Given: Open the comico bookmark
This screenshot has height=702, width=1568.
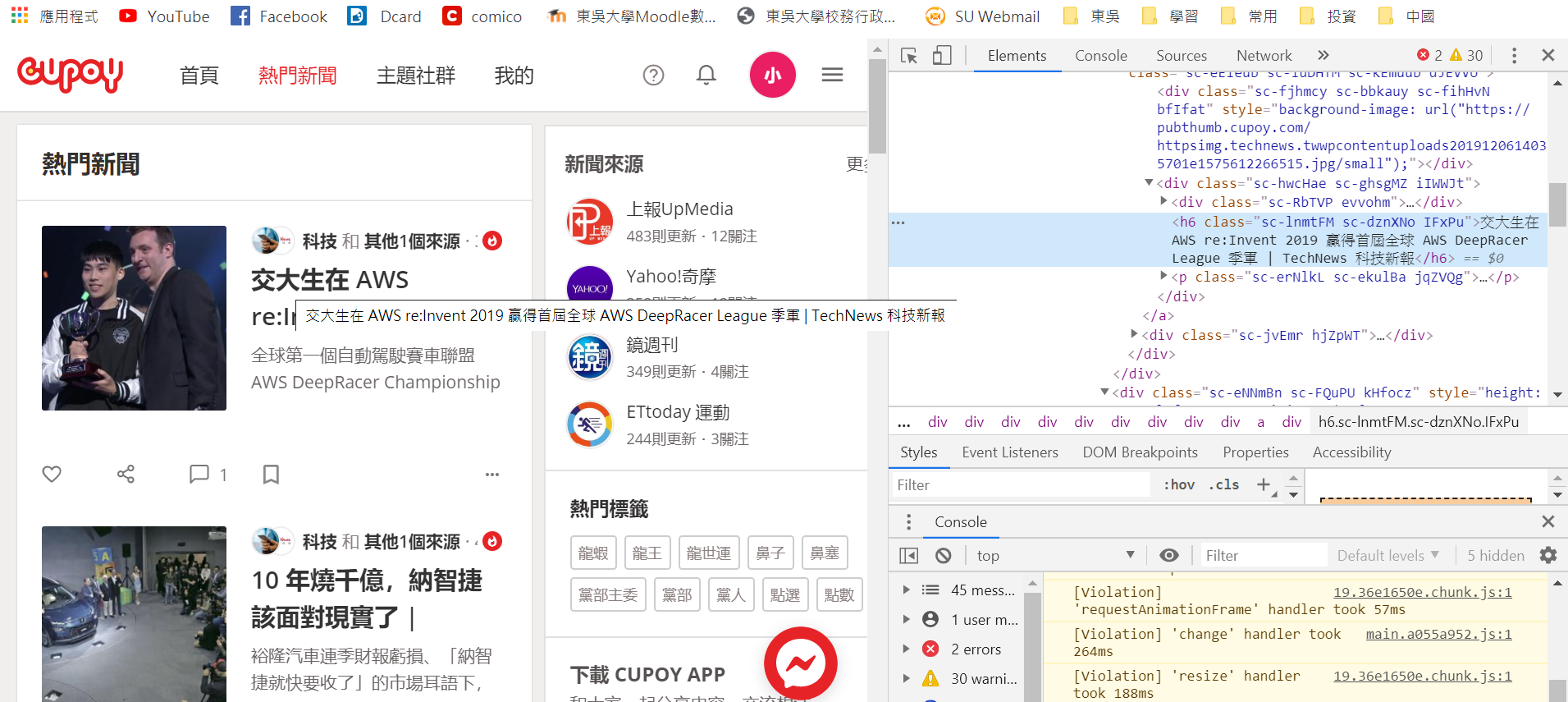Looking at the screenshot, I should pos(482,16).
